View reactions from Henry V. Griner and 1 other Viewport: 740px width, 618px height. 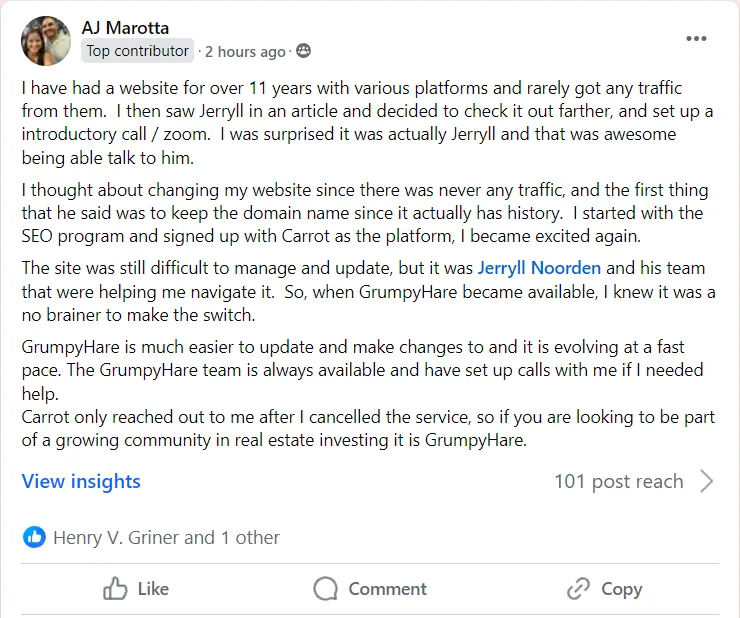pyautogui.click(x=166, y=537)
